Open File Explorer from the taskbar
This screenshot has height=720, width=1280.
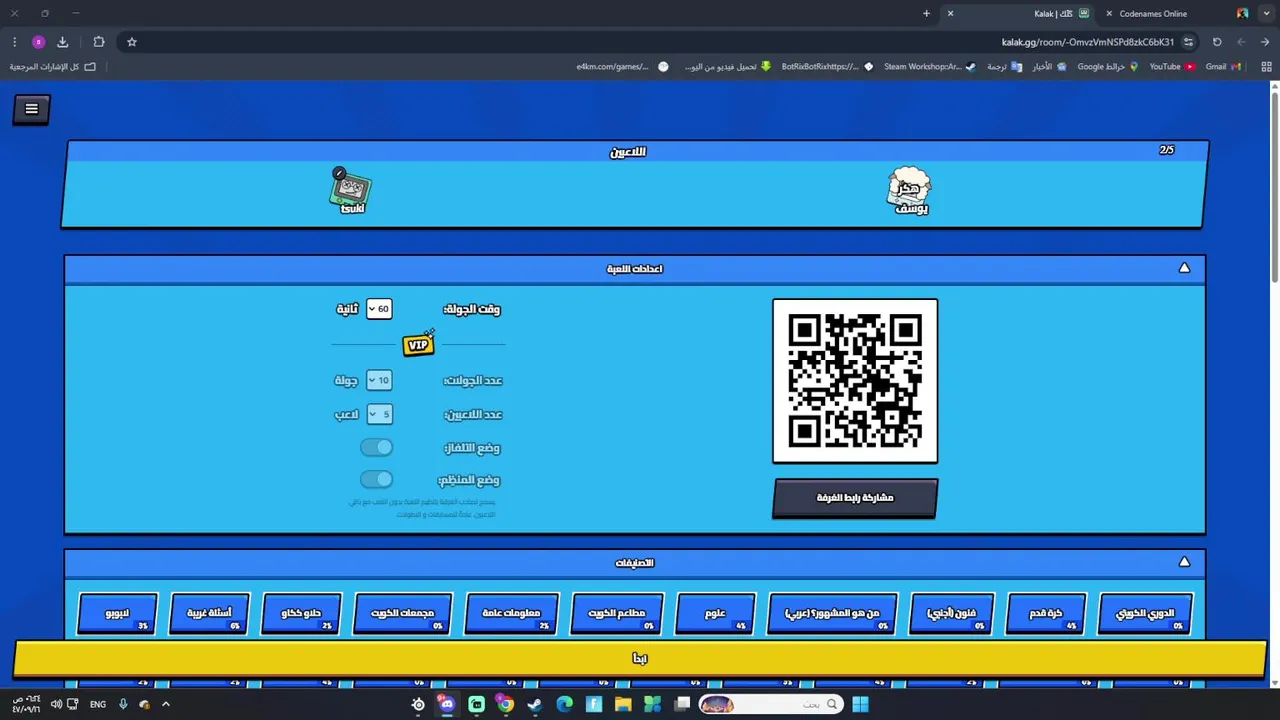pyautogui.click(x=623, y=704)
